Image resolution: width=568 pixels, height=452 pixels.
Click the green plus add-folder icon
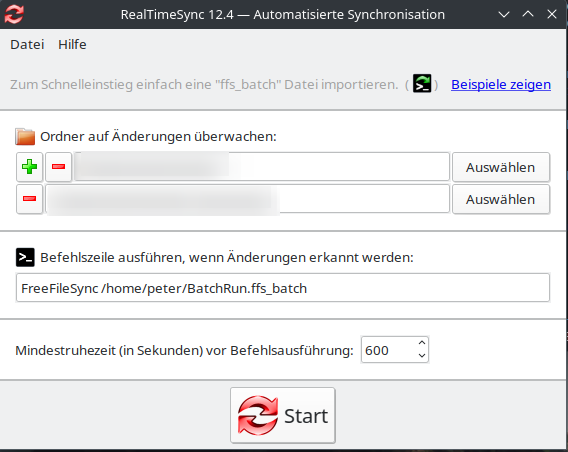click(29, 167)
